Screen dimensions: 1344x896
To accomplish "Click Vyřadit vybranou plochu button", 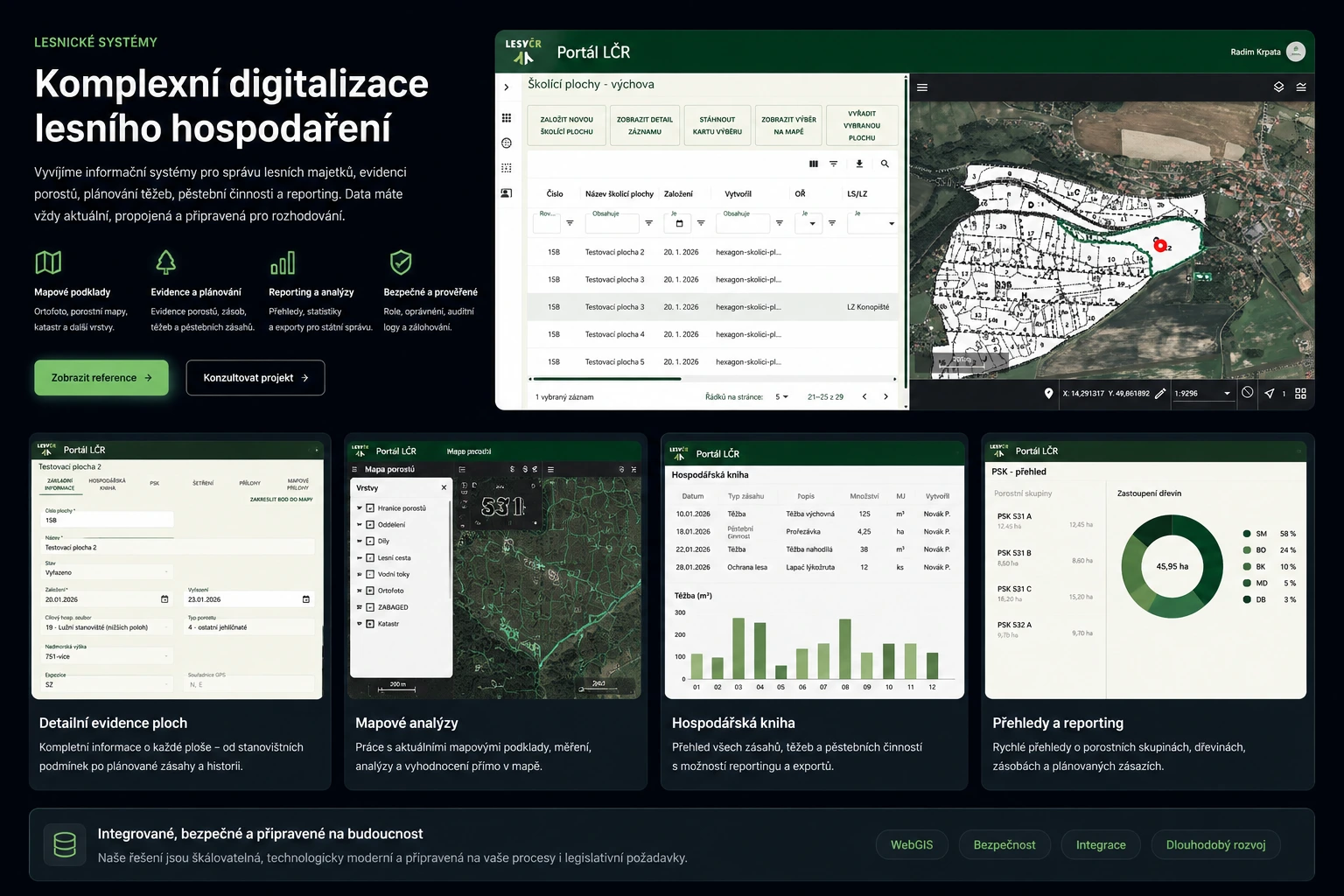I will click(x=862, y=125).
